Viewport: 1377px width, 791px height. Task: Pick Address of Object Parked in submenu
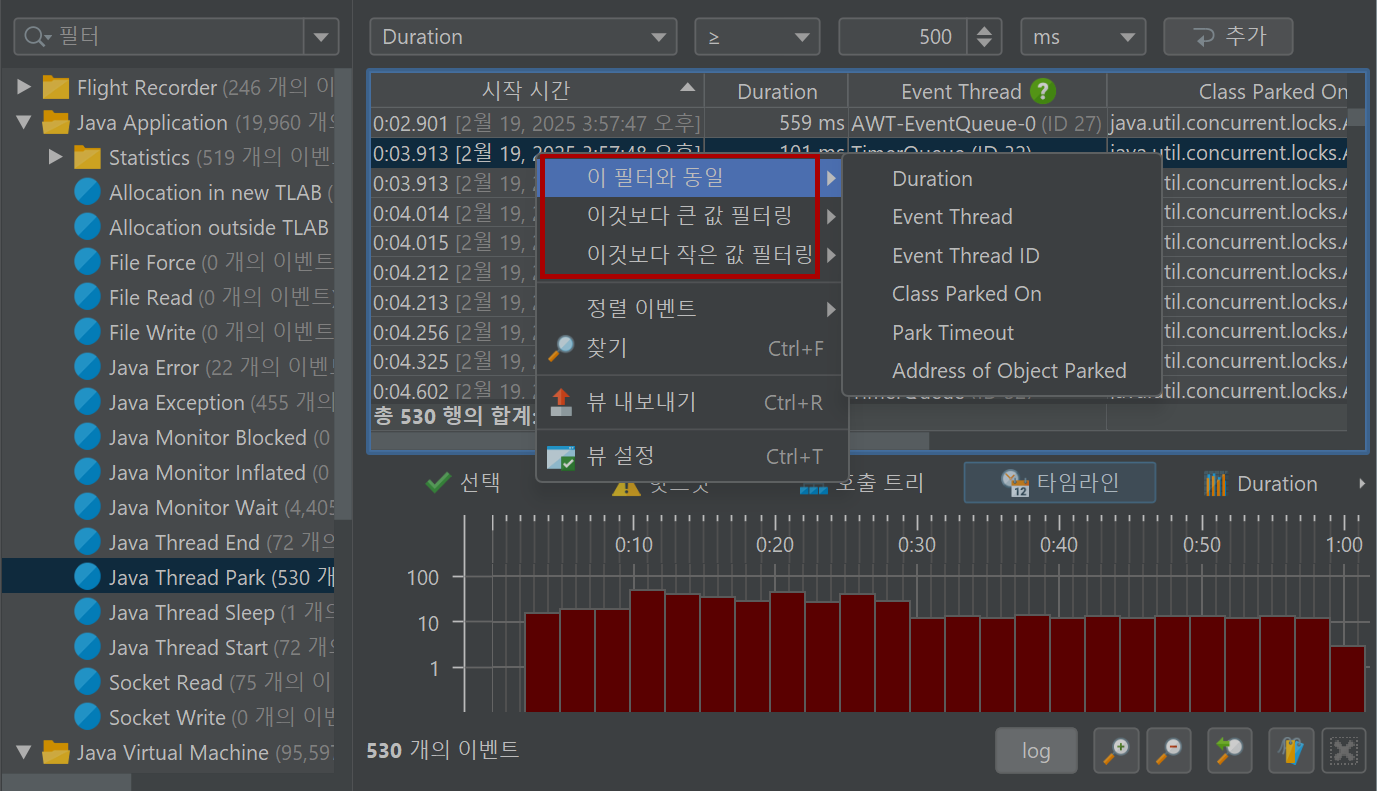1002,371
